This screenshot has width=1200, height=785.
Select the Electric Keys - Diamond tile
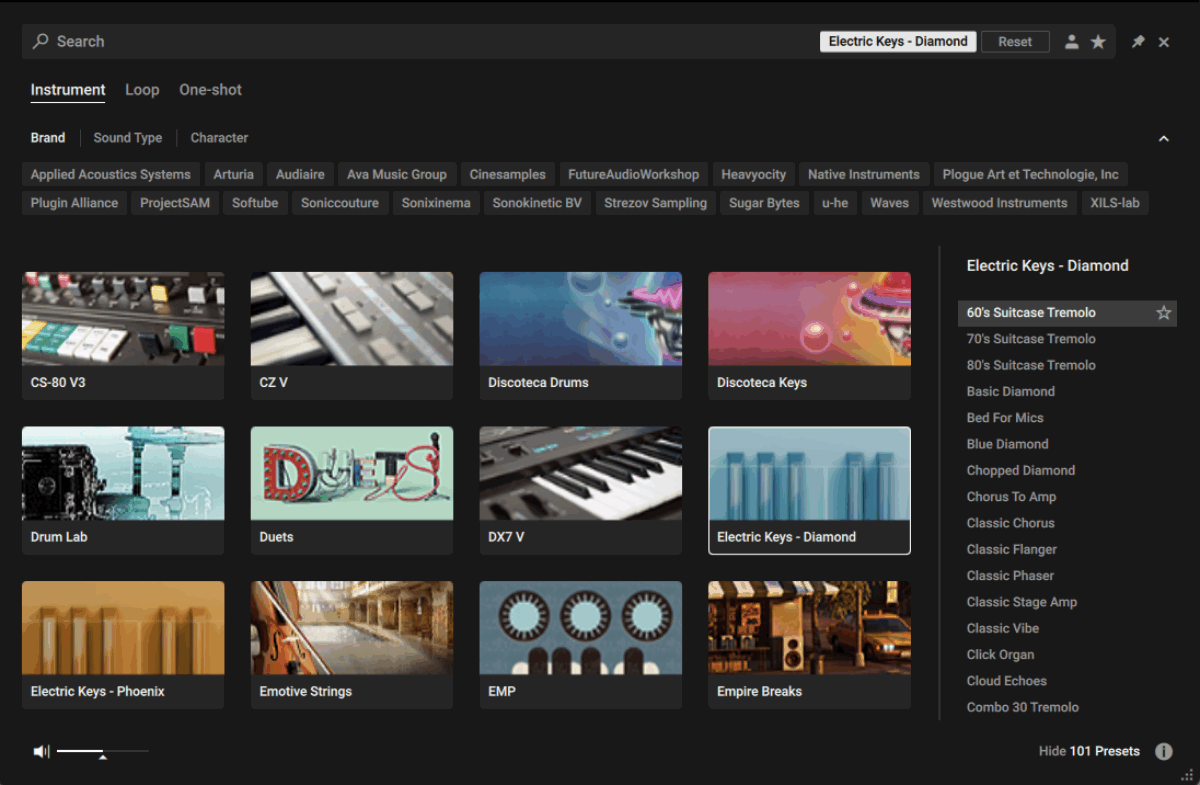[x=810, y=491]
